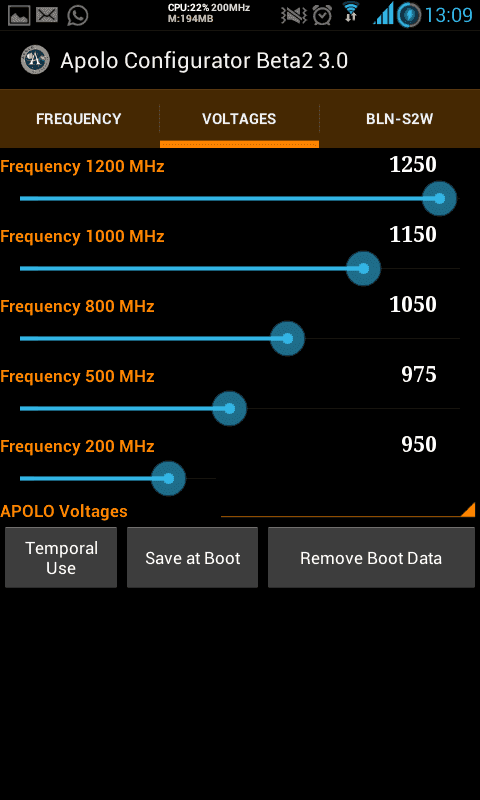Click the Frequency 200 MHz slider handle
The width and height of the screenshot is (480, 800).
pyautogui.click(x=168, y=479)
